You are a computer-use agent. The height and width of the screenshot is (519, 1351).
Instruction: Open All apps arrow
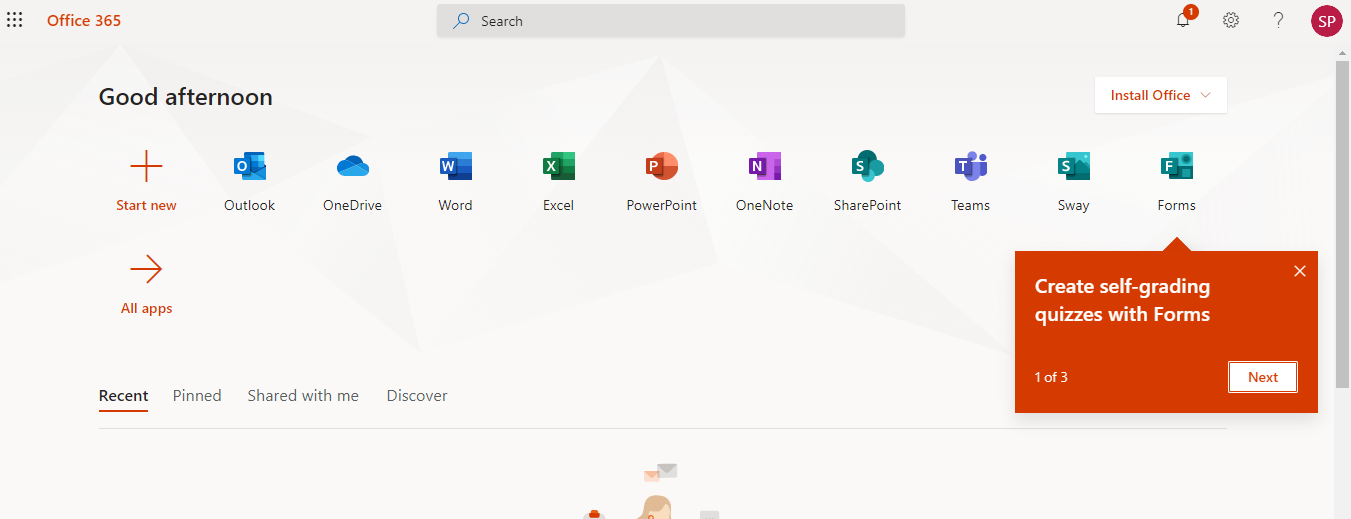click(x=146, y=269)
